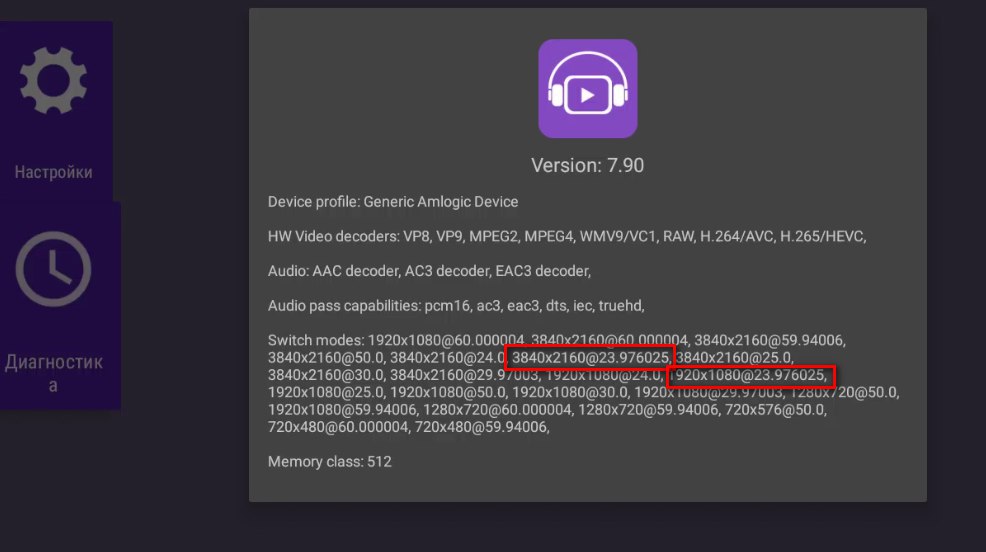986x552 pixels.
Task: Click the Audio: AAC decoder line
Action: tap(429, 271)
